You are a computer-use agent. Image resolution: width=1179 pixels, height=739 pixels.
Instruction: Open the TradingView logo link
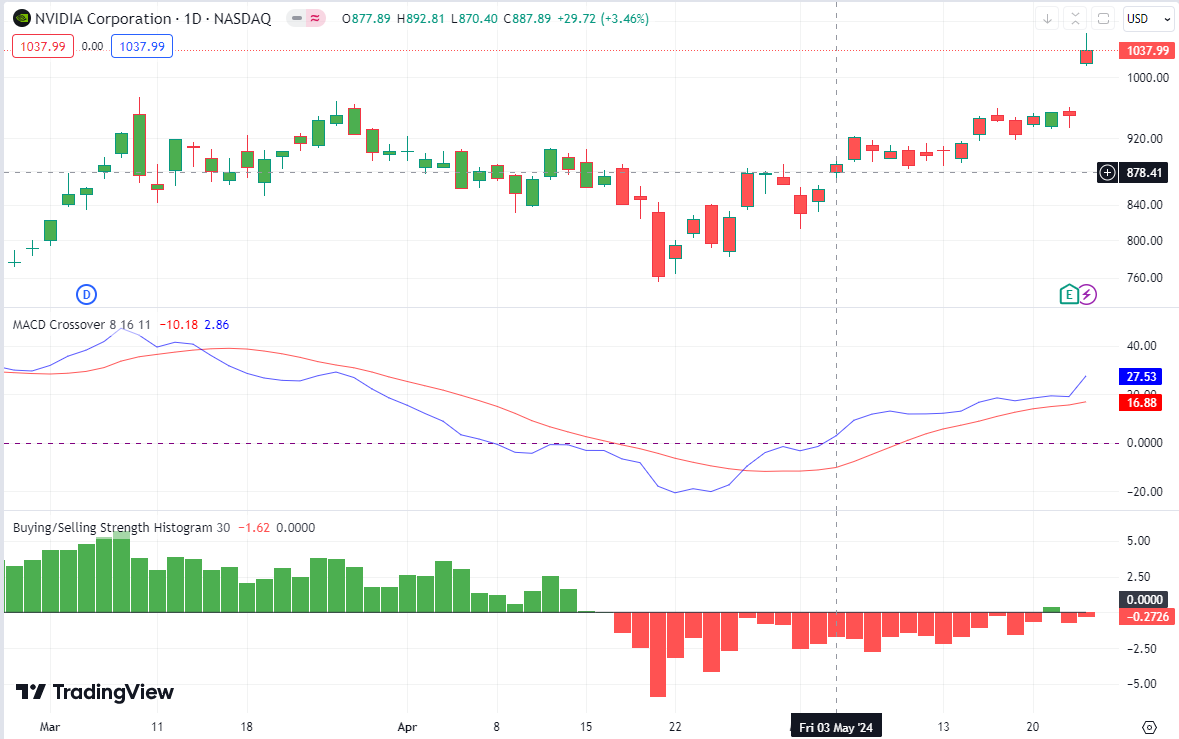tap(94, 692)
